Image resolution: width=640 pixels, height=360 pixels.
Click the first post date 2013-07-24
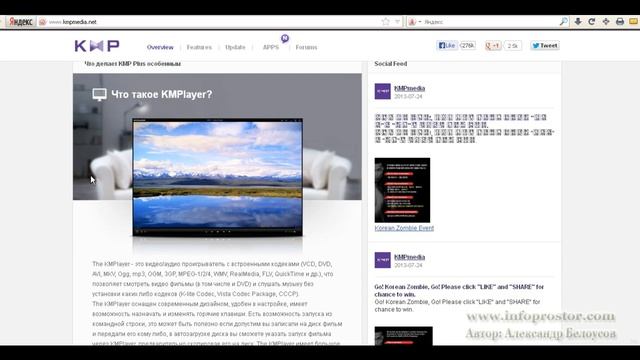408,97
